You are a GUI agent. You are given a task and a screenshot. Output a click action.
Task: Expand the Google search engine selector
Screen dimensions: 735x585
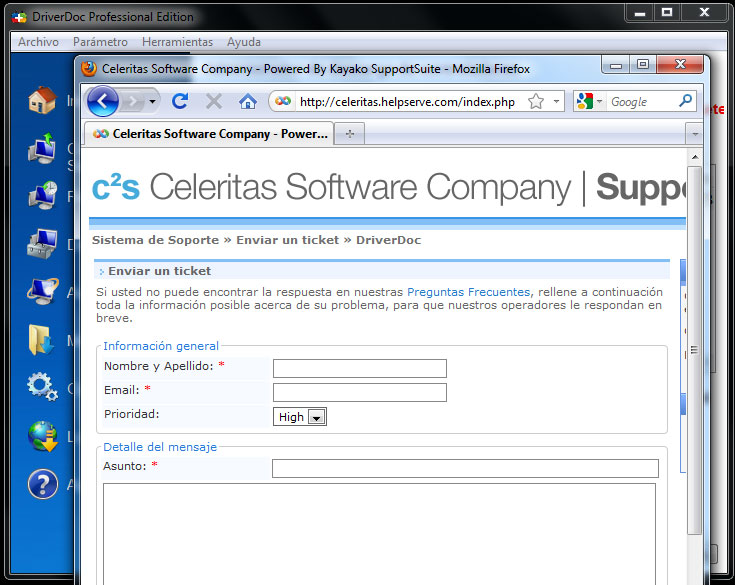click(x=589, y=101)
